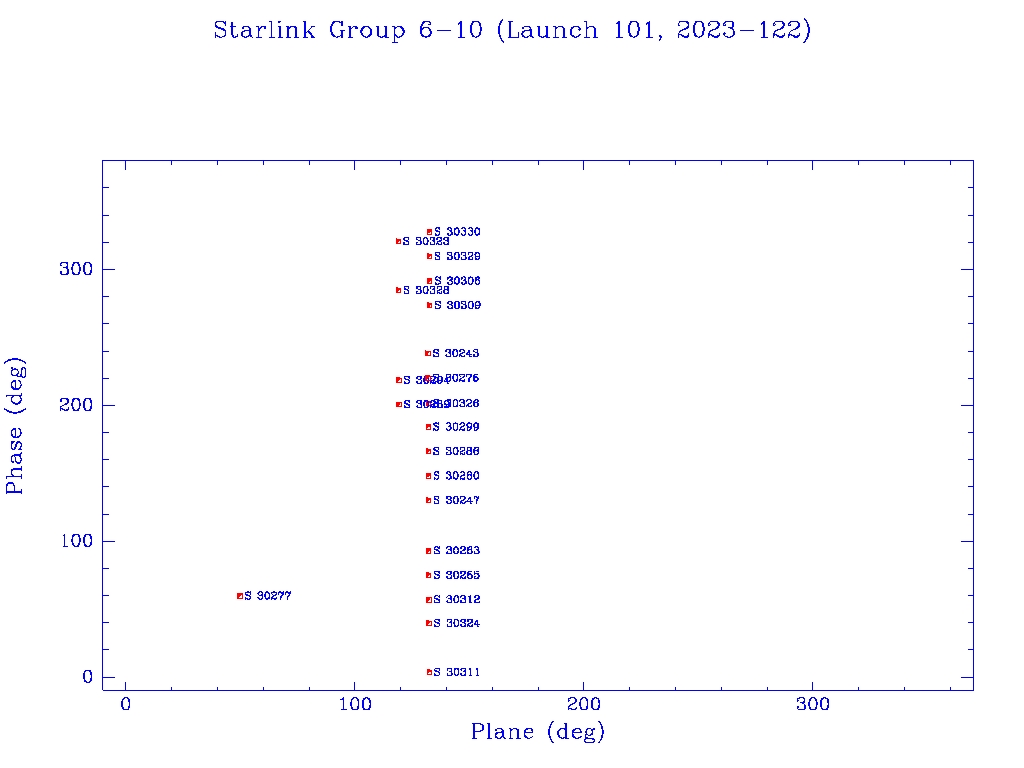The height and width of the screenshot is (768, 1024).
Task: Click the 300 tick label on Plane axis
Action: click(812, 705)
